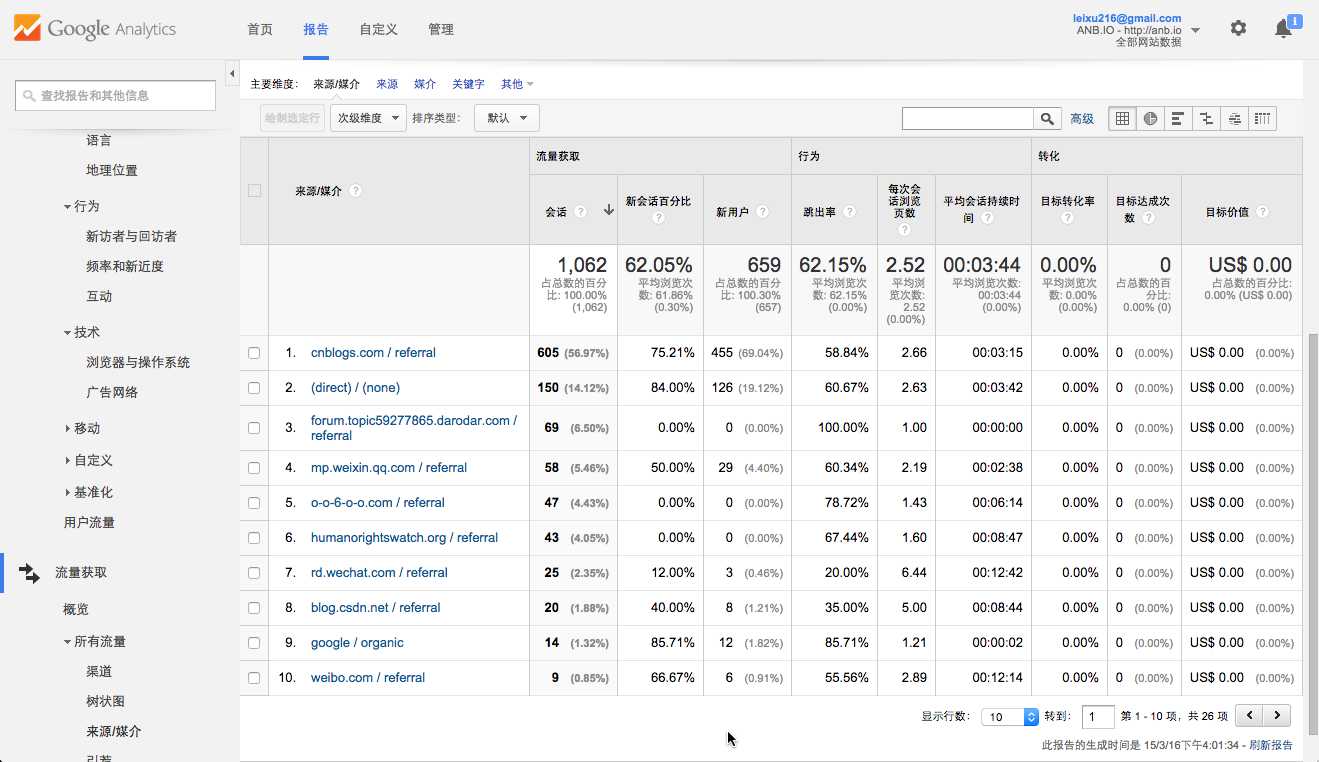1319x762 pixels.
Task: Open 树状图 under 所有流量
Action: tap(106, 701)
